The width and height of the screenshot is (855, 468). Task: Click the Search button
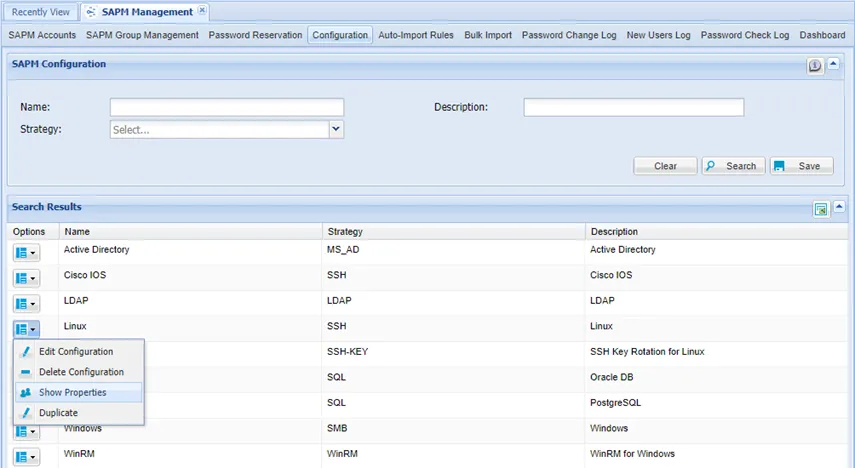pyautogui.click(x=733, y=166)
